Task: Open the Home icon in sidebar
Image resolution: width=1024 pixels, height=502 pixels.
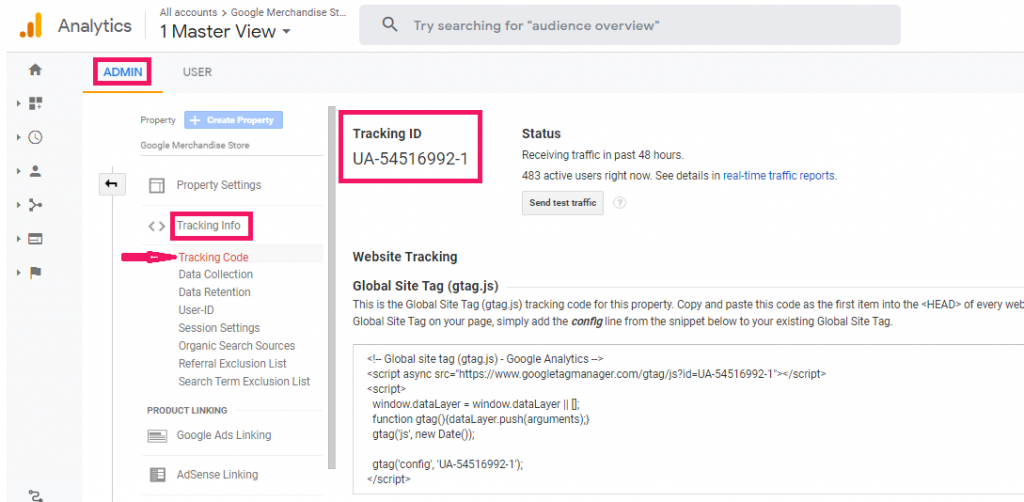Action: 35,69
